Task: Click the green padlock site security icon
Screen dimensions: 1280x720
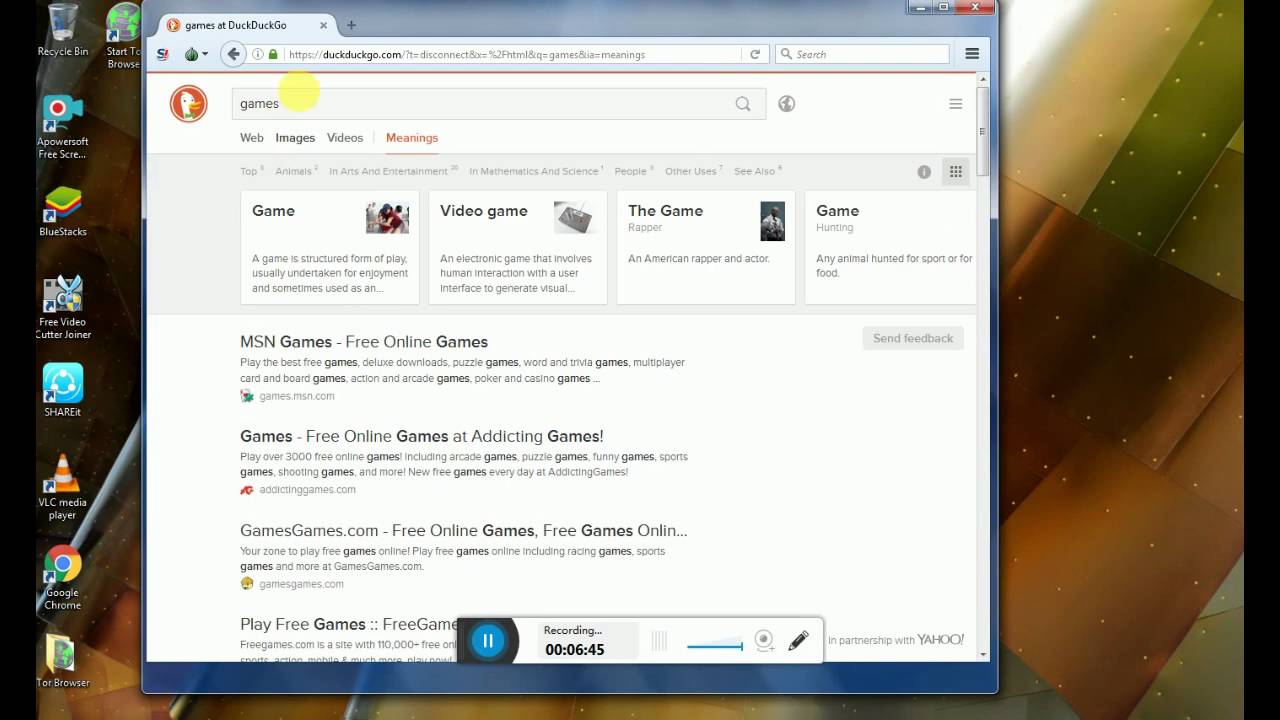Action: point(273,54)
